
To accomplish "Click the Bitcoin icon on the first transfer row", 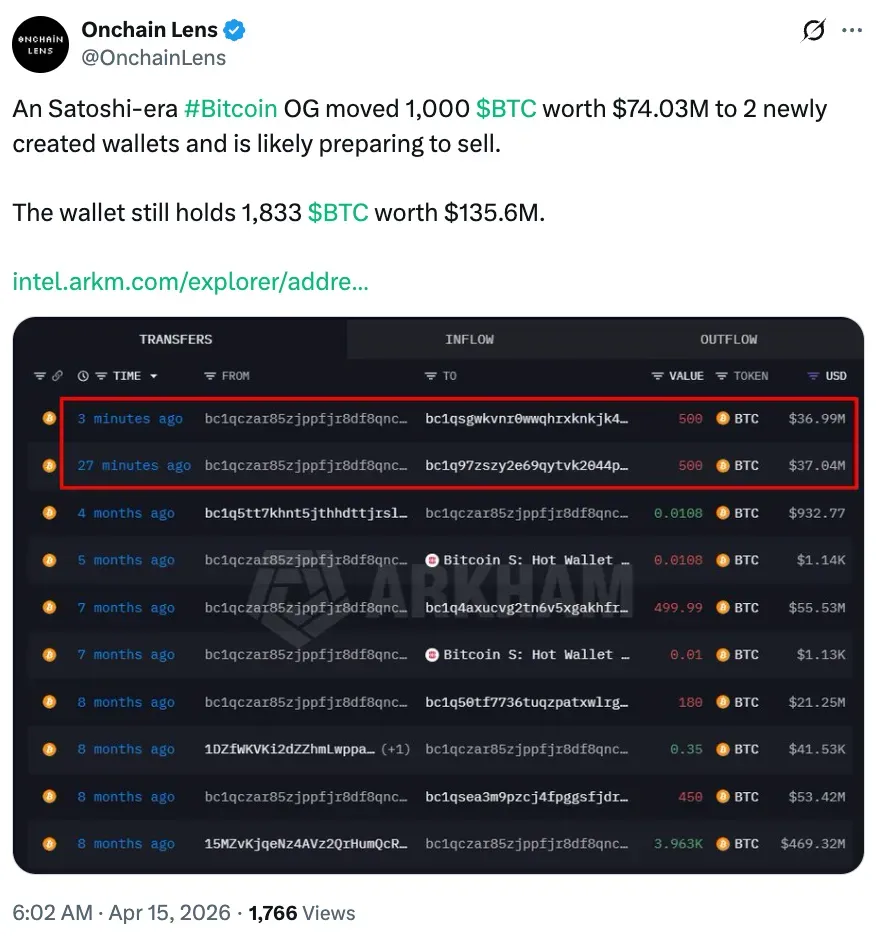I will click(49, 419).
